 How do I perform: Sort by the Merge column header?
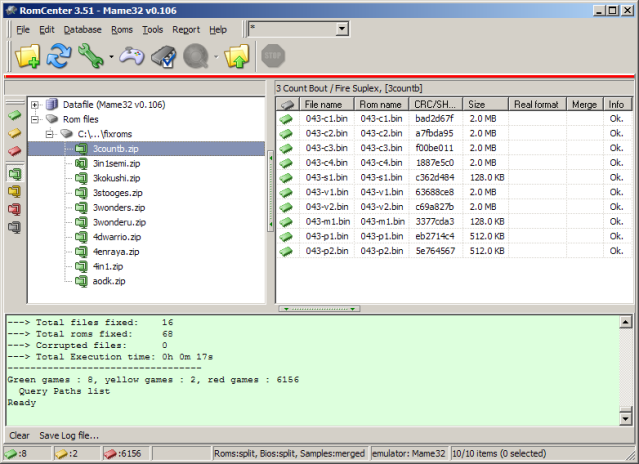tap(585, 104)
